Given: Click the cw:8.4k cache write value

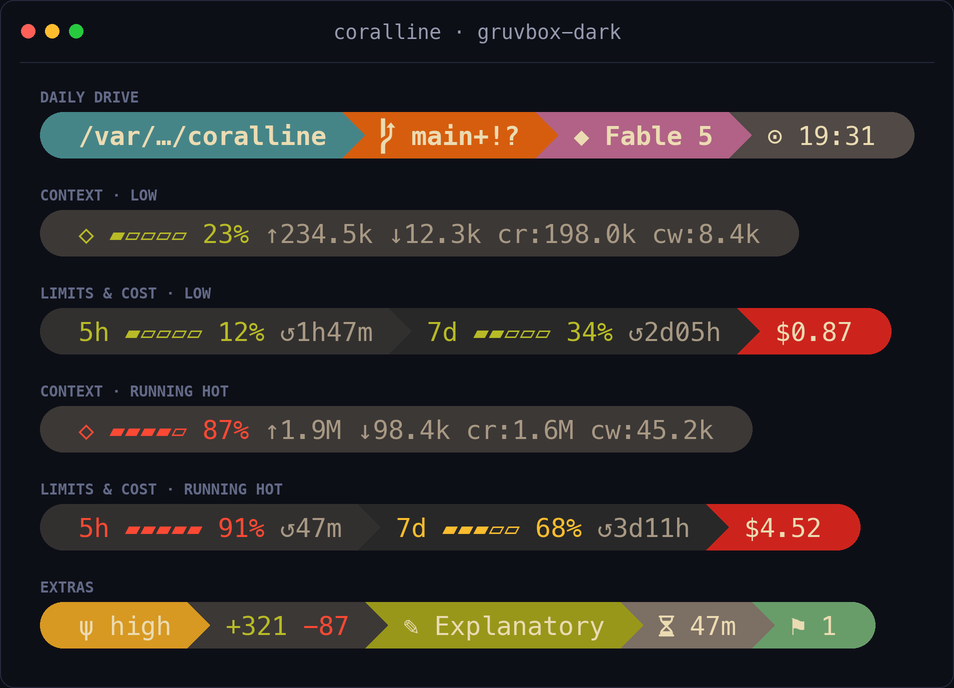Looking at the screenshot, I should click(x=706, y=234).
